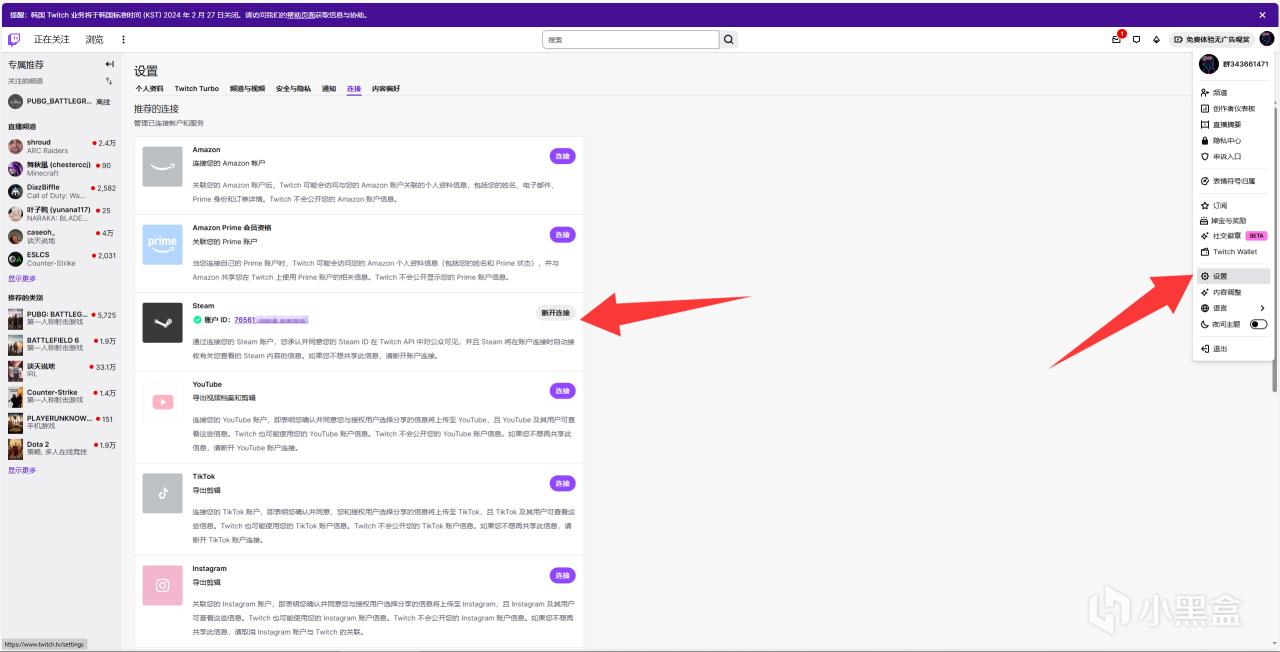Viewport: 1280px width, 652px height.
Task: Open 创作者仪表板 in user menu
Action: (1234, 108)
